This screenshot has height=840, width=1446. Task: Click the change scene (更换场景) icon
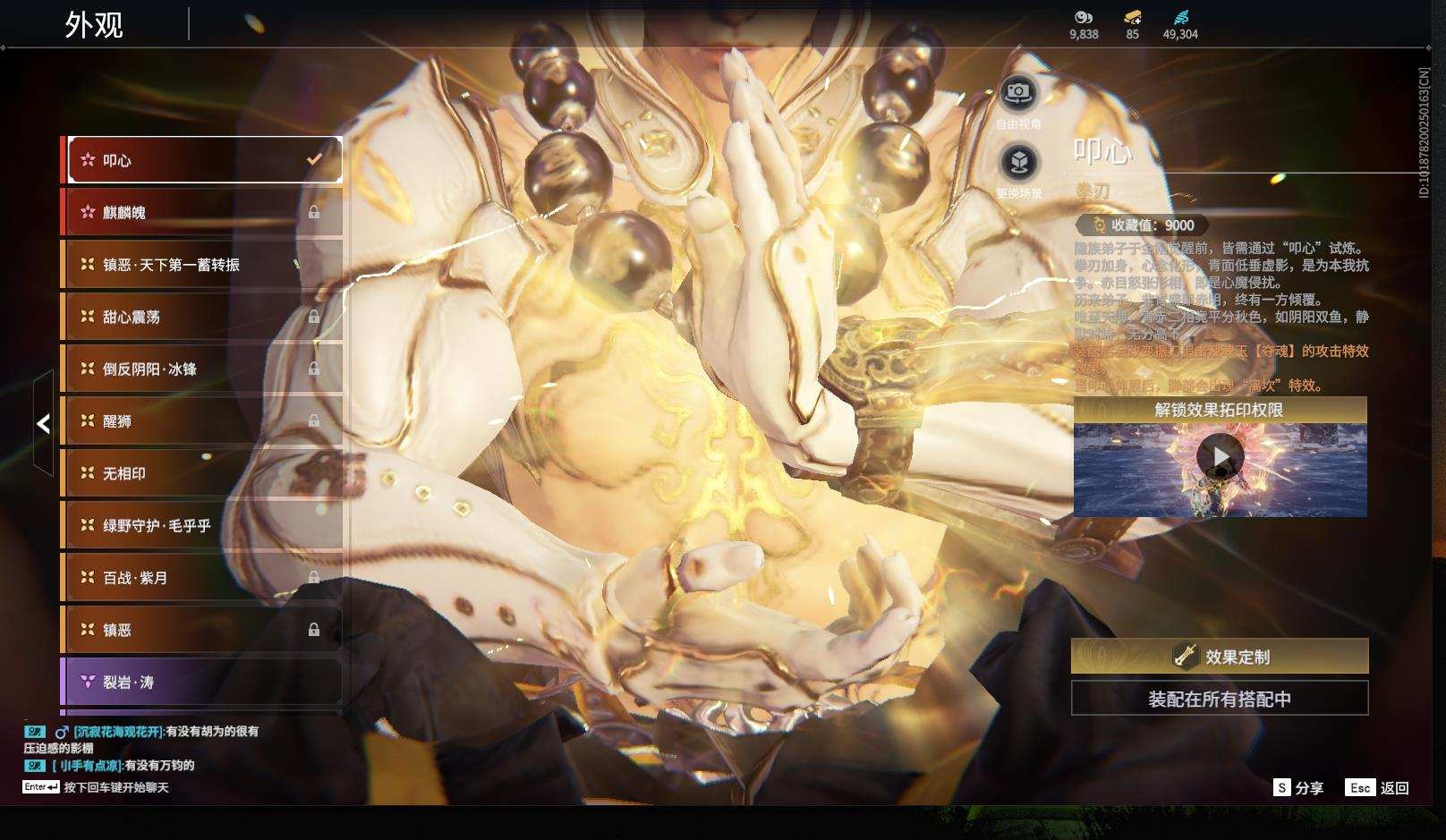1018,162
